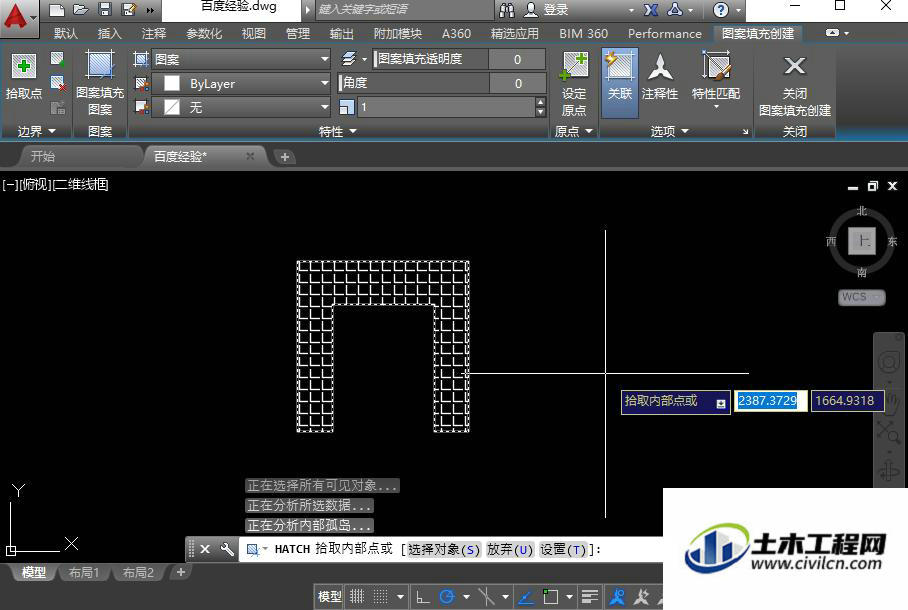
Task: Open the AutoCAD application menu logo
Action: tap(16, 17)
